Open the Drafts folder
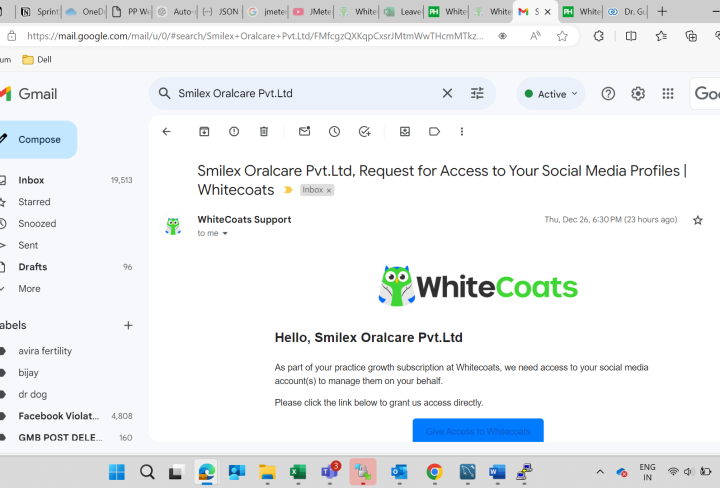720x488 pixels. (33, 267)
